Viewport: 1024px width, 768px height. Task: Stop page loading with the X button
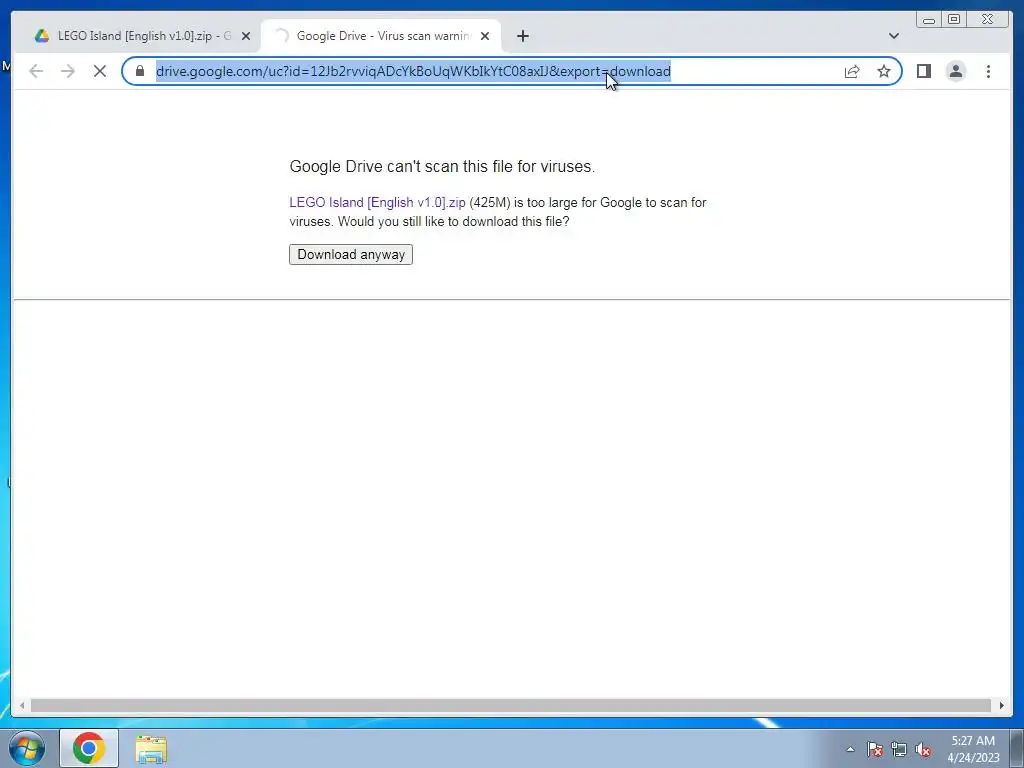tap(100, 71)
